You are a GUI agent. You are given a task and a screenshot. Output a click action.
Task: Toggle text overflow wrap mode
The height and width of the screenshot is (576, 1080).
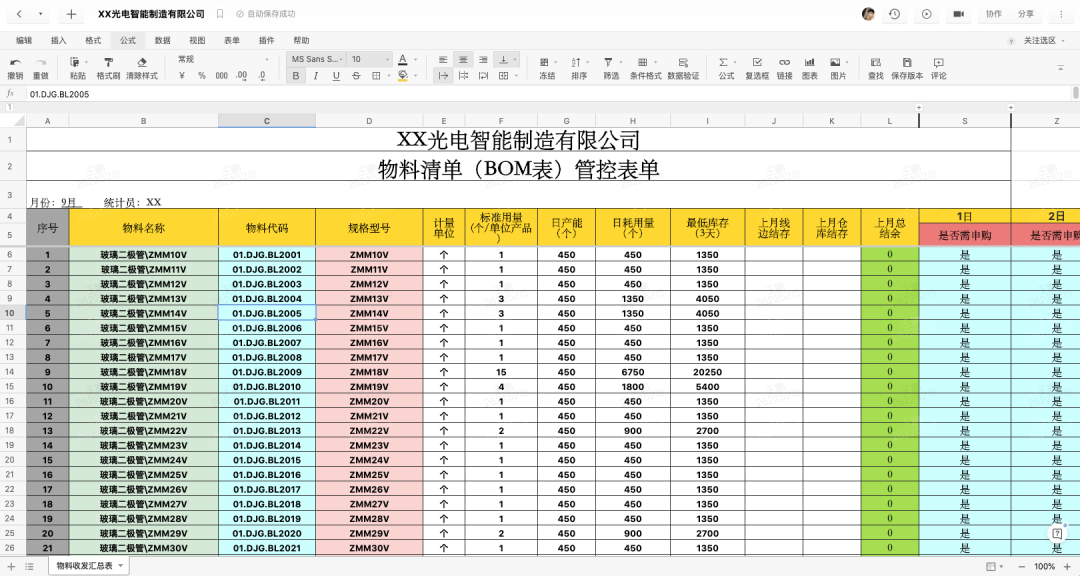tap(443, 76)
